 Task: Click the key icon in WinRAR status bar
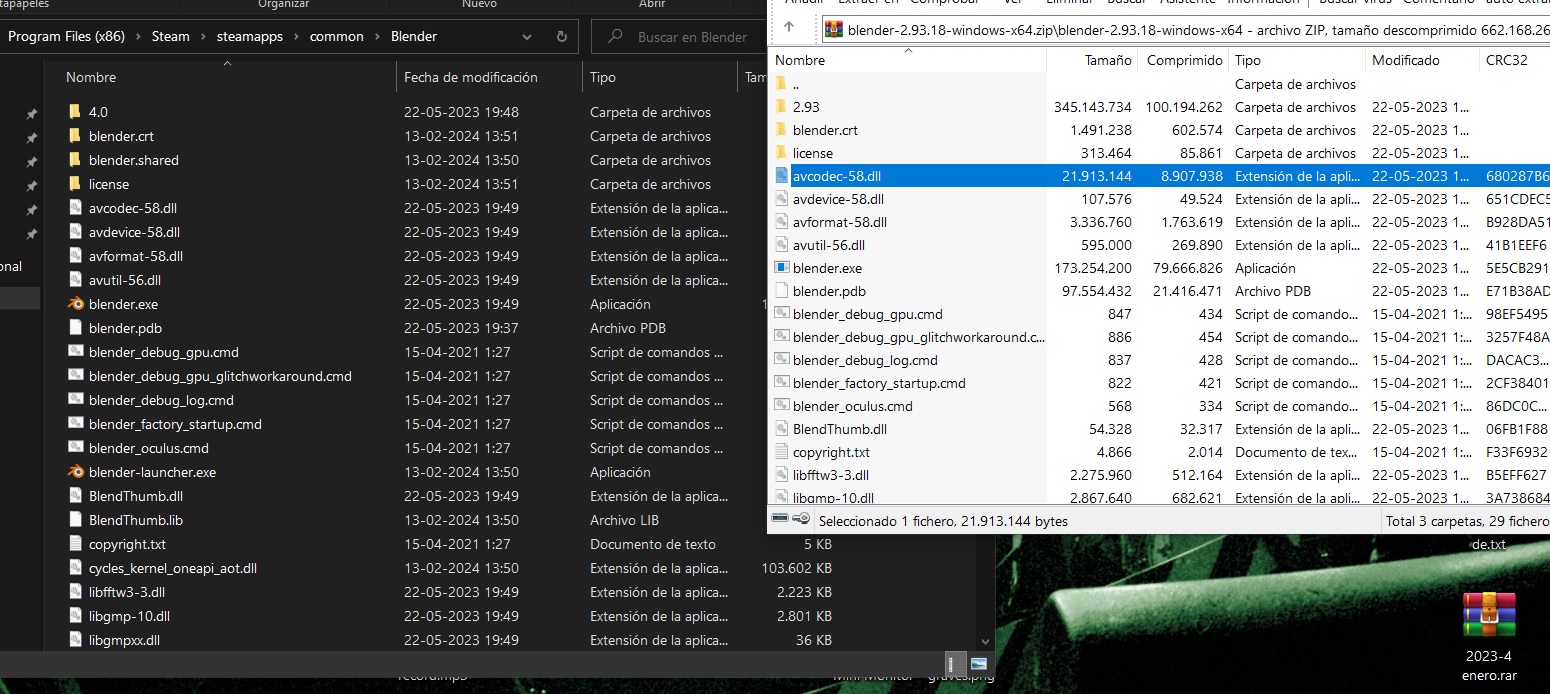click(801, 519)
